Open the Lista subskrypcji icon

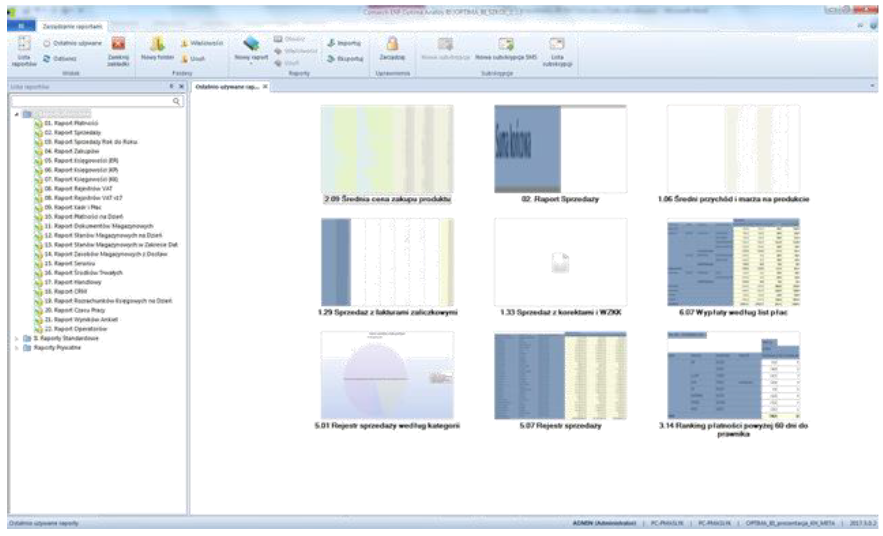(559, 48)
